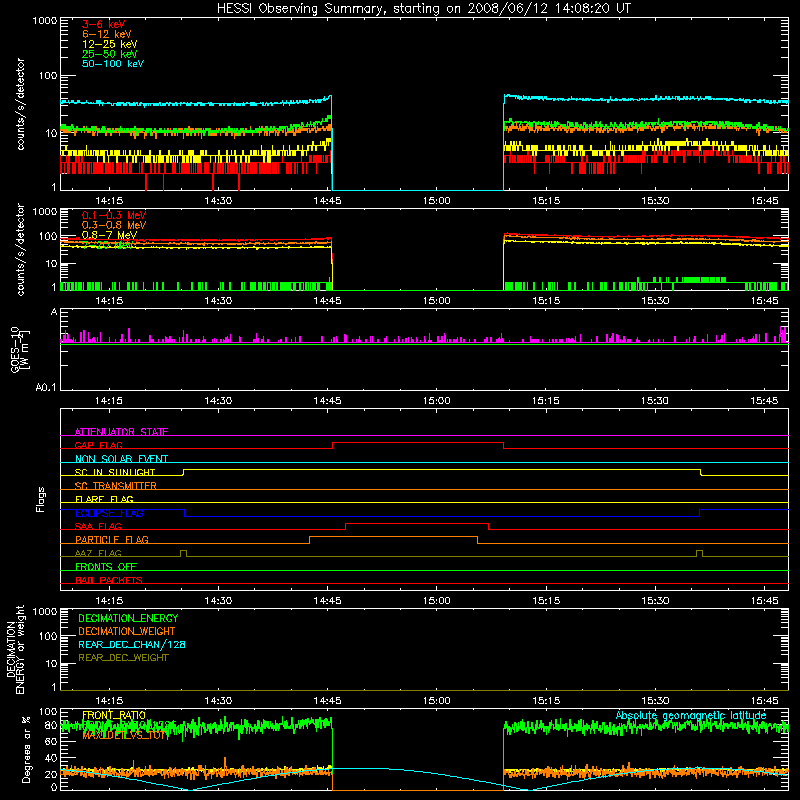
Task: Click the 0.3-0.8 MeV legend label
Action: tap(114, 225)
